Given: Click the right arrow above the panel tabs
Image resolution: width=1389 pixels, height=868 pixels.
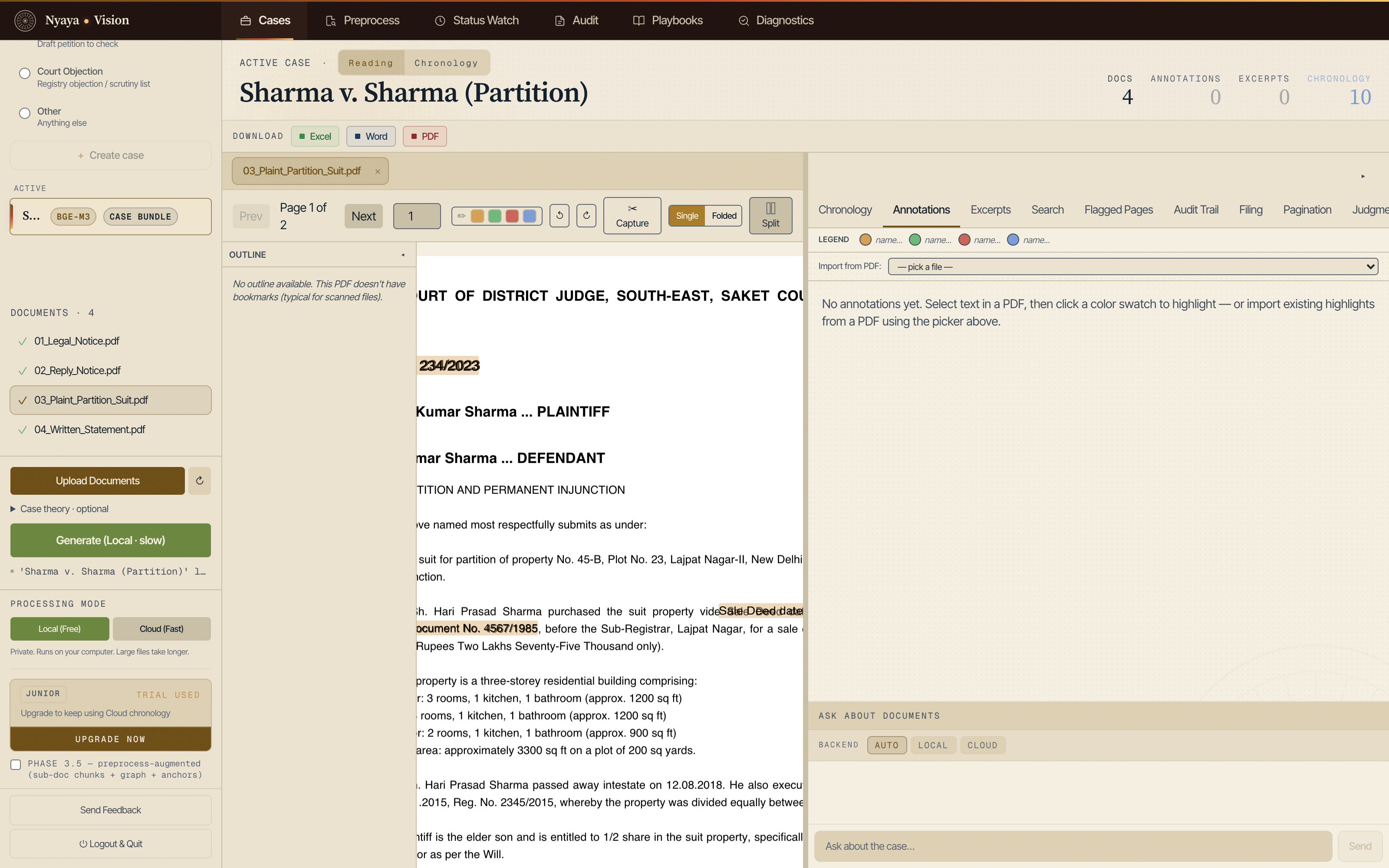Looking at the screenshot, I should coord(1363,176).
